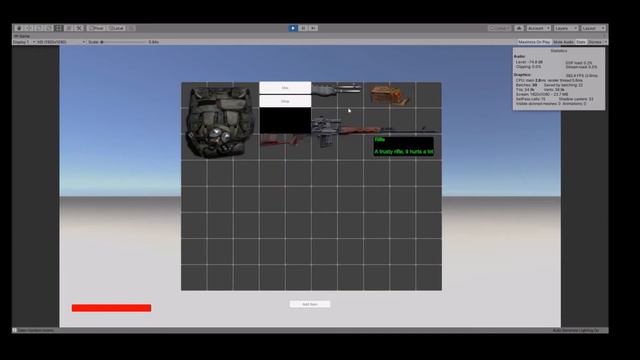Advance one frame with the Step button

(x=313, y=28)
